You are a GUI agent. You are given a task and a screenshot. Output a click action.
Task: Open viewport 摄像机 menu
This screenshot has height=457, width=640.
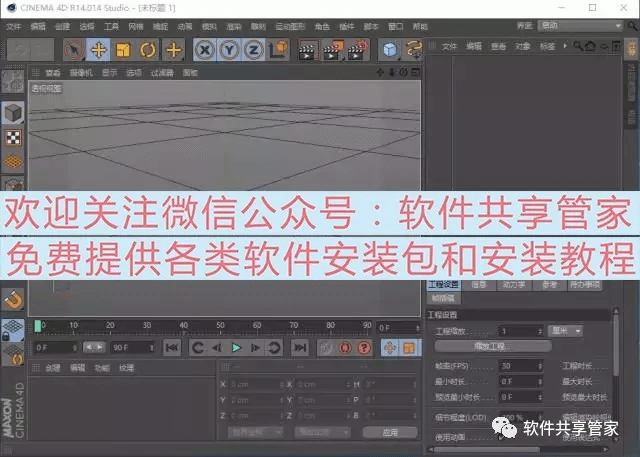[x=81, y=73]
